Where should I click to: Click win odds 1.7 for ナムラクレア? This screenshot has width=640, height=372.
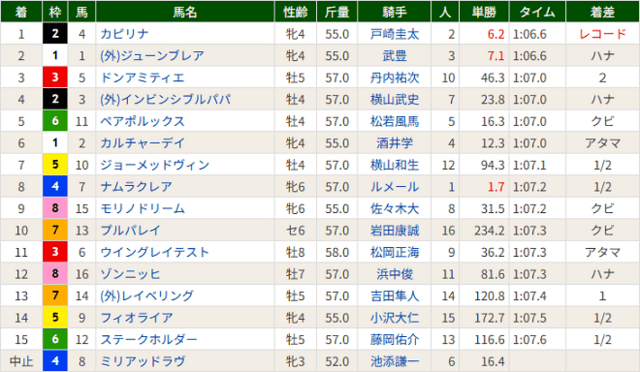pos(496,187)
